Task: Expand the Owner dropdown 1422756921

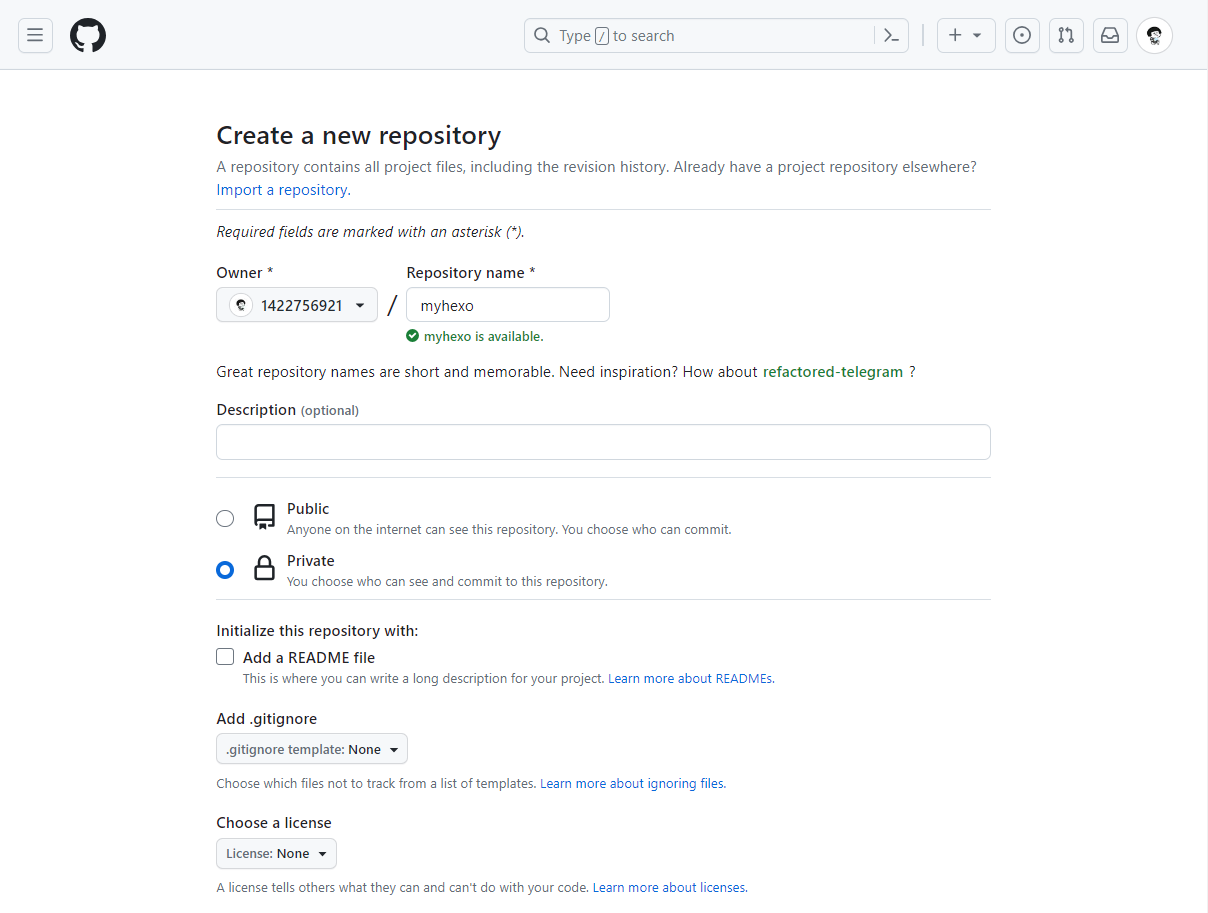Action: [x=297, y=305]
